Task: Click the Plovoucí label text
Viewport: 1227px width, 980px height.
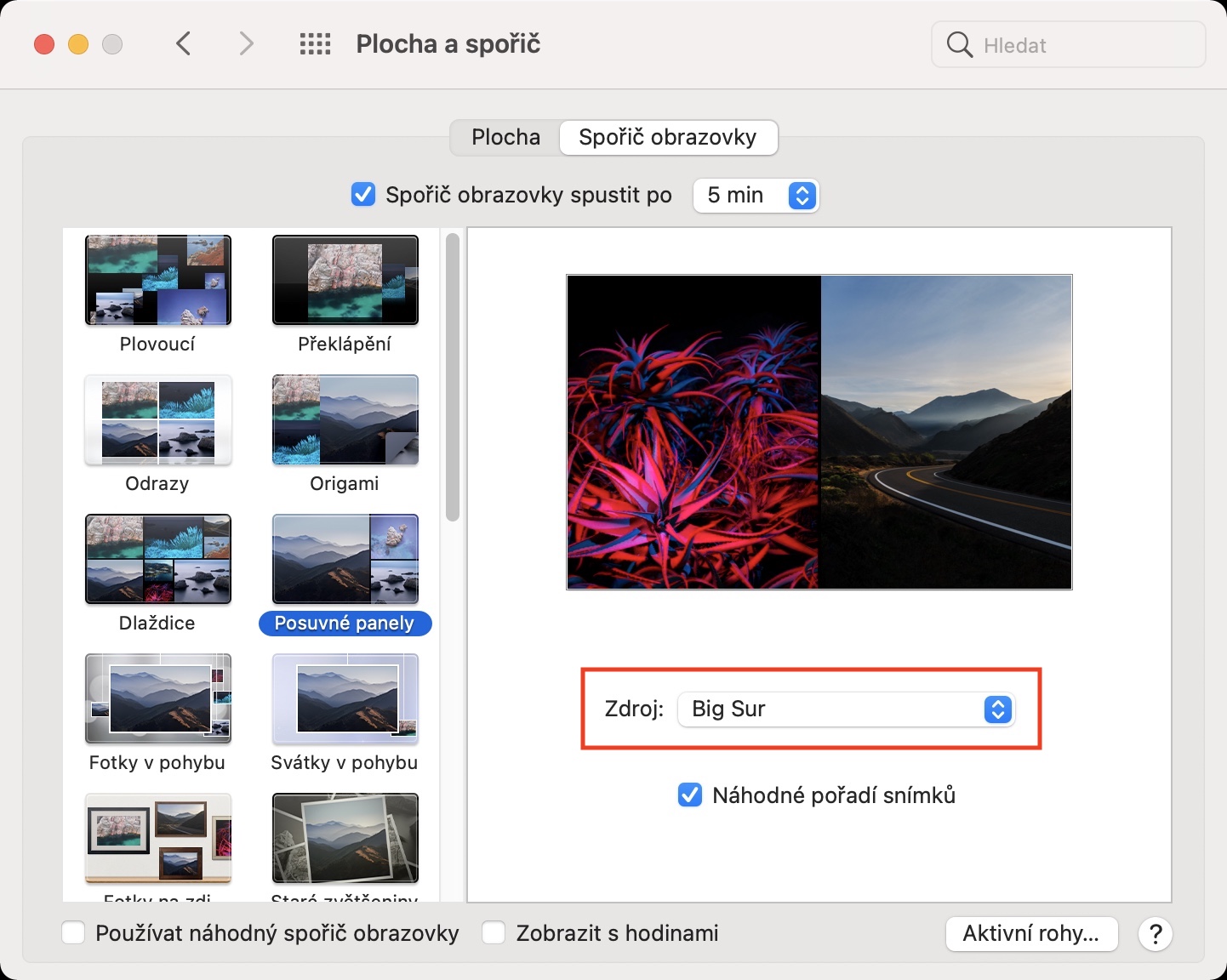Action: pos(157,344)
